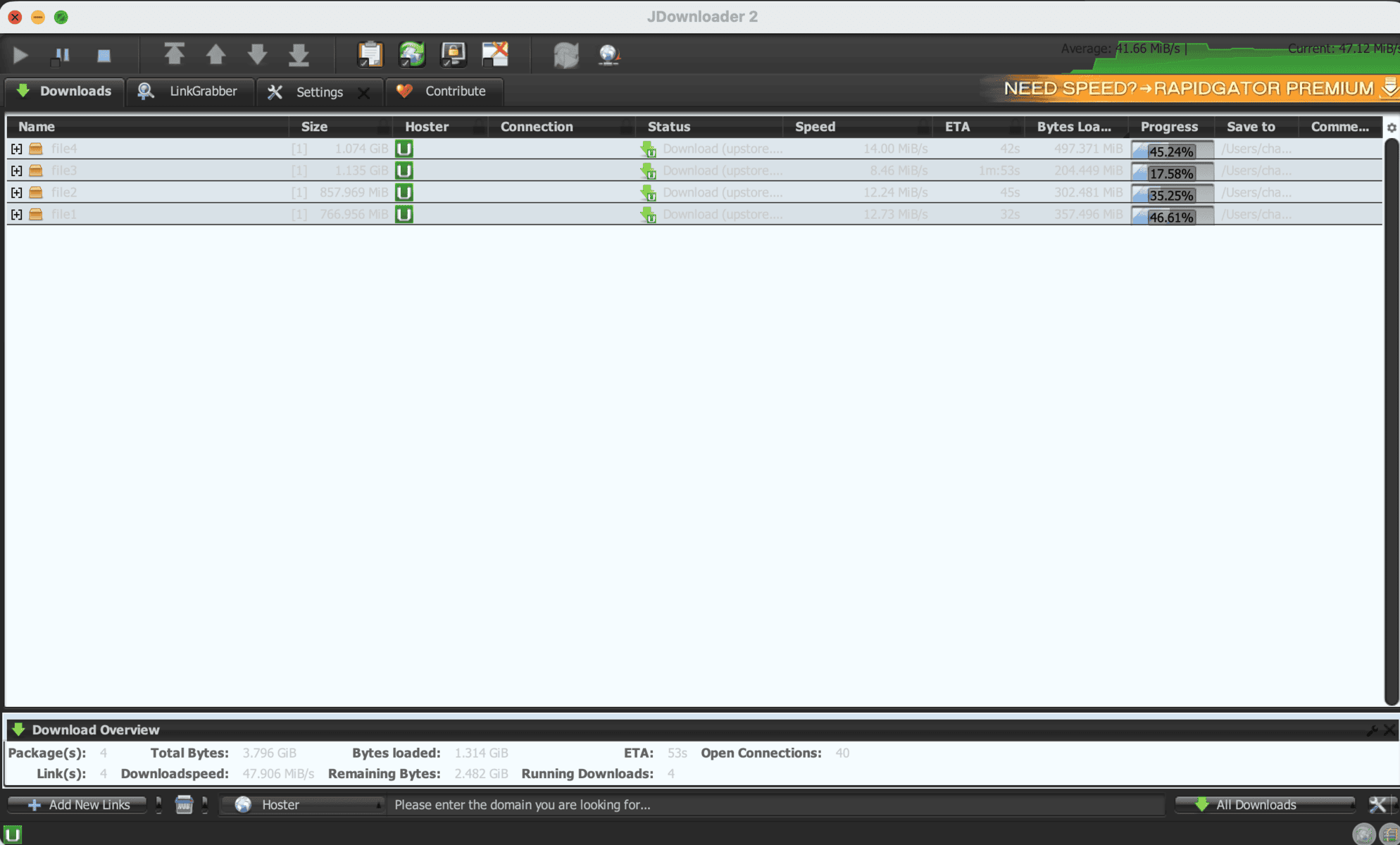Sort by the Bytes Loaded column header

[x=1077, y=127]
